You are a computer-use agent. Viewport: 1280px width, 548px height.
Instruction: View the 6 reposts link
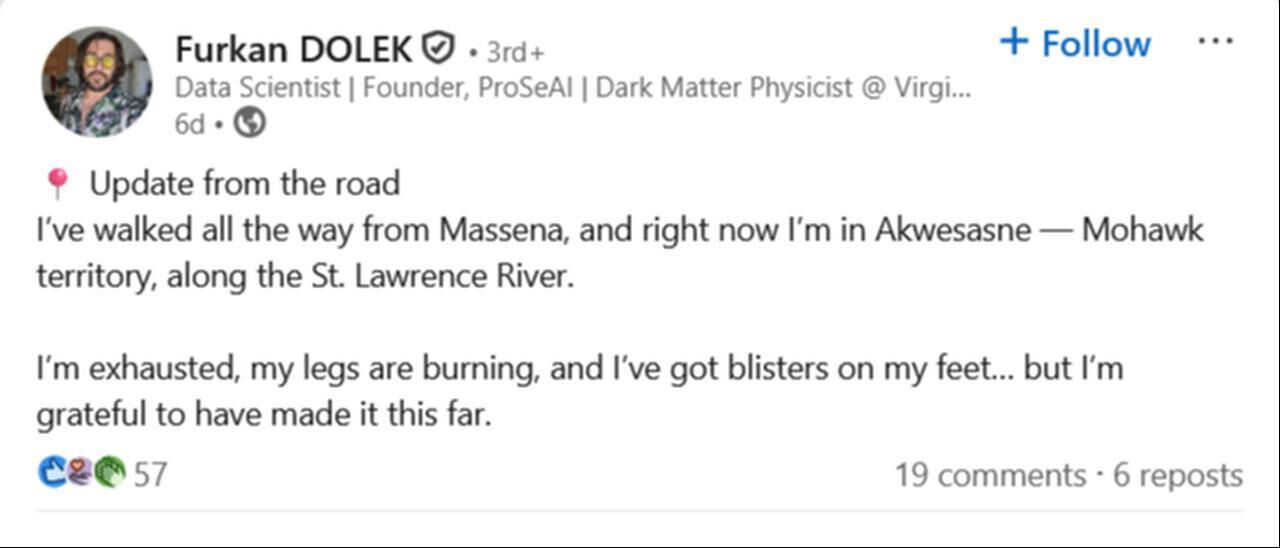pos(1178,475)
